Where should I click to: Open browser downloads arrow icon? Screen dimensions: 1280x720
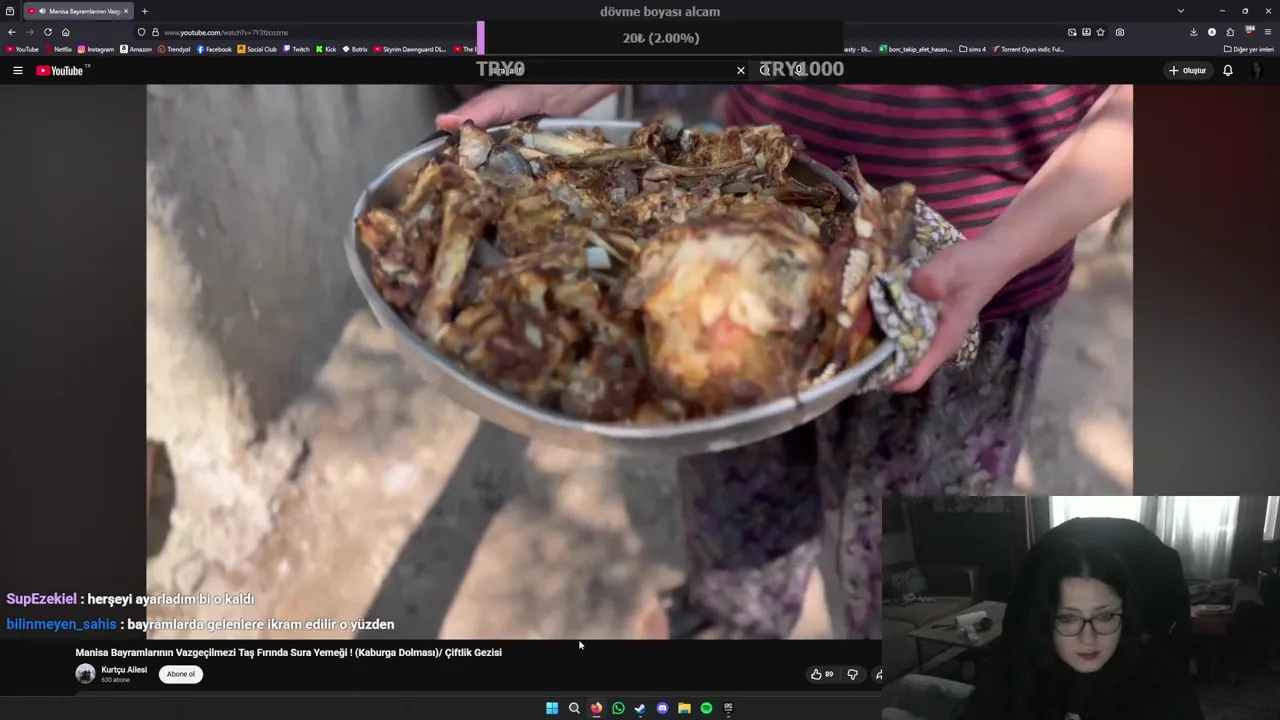coord(1193,32)
